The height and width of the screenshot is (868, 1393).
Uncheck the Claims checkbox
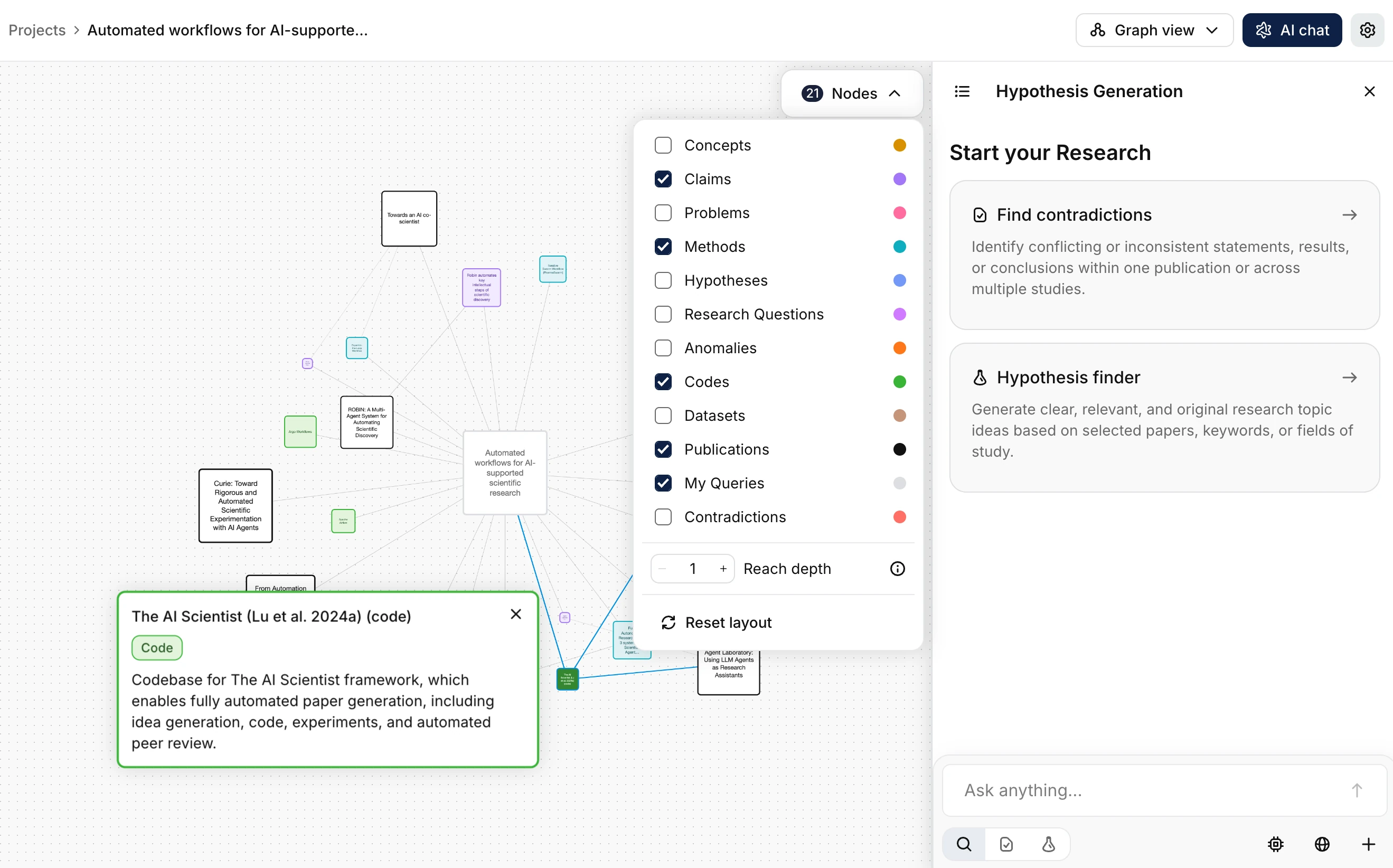click(663, 179)
